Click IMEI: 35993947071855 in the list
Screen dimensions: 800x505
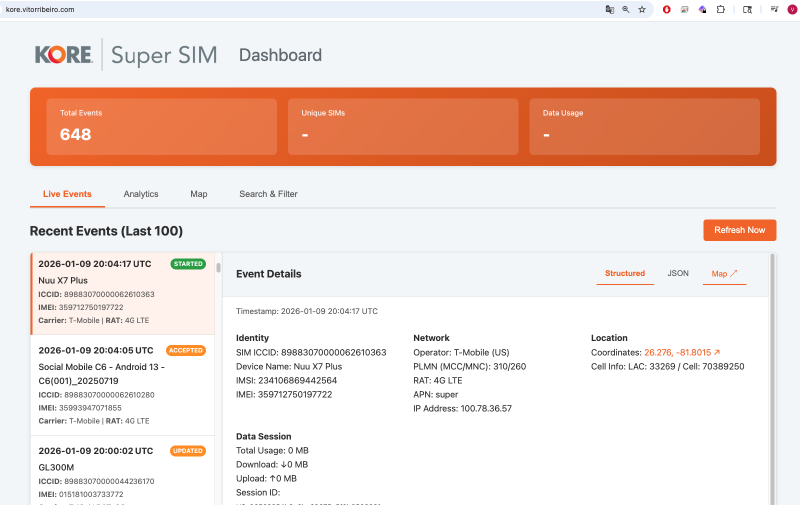click(80, 408)
